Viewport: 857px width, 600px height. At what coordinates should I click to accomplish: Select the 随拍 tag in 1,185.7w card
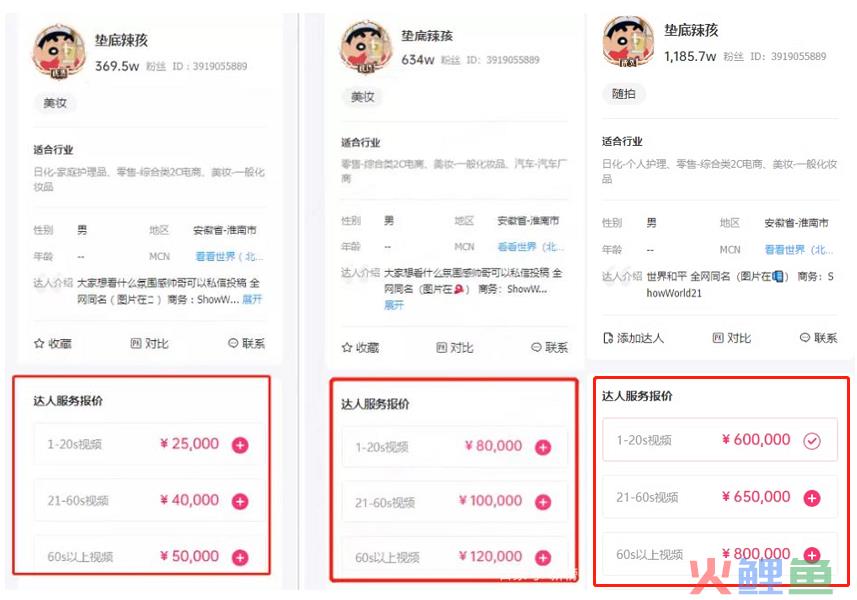624,94
